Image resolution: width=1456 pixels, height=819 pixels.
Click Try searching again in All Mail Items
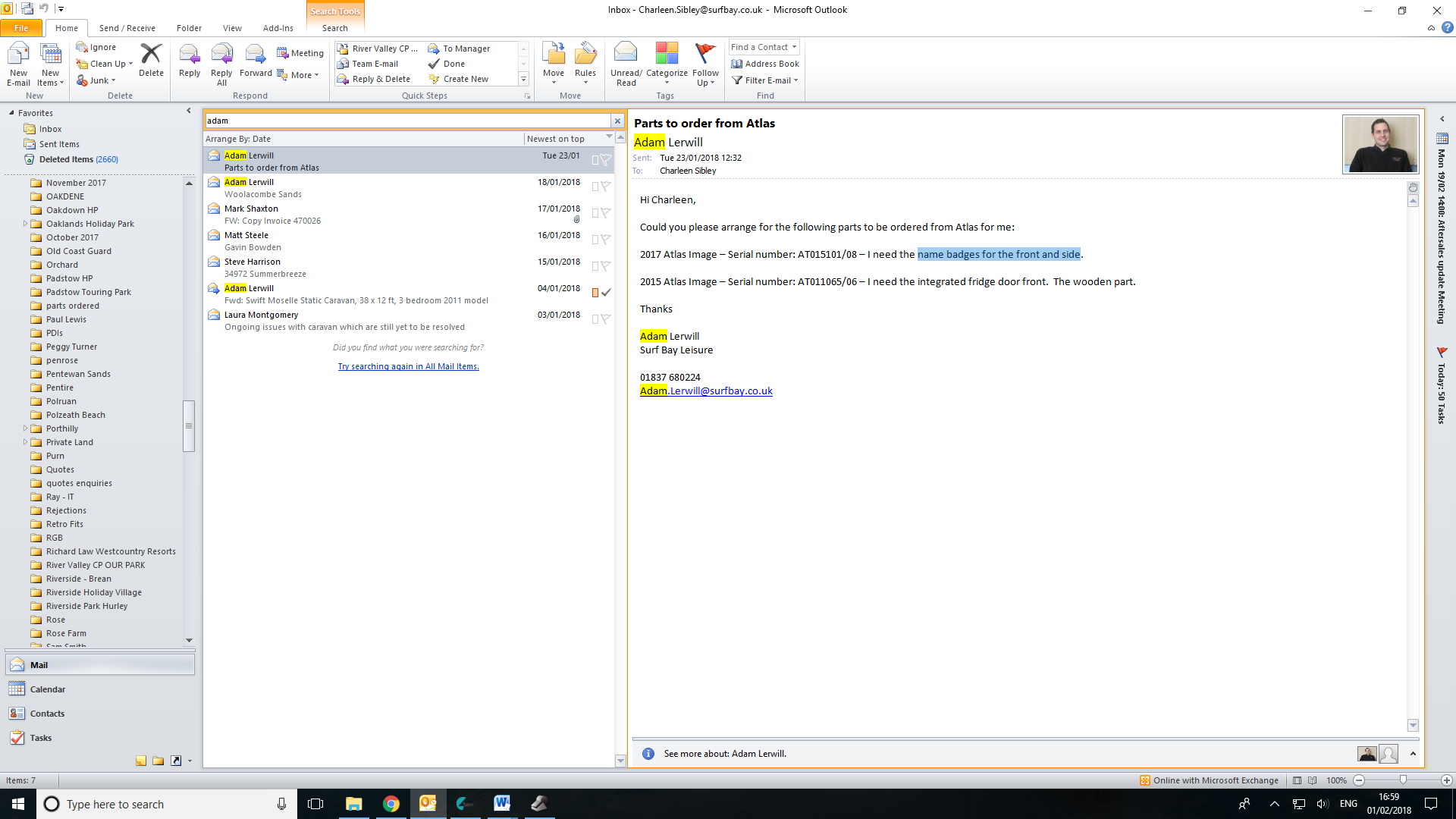tap(408, 366)
